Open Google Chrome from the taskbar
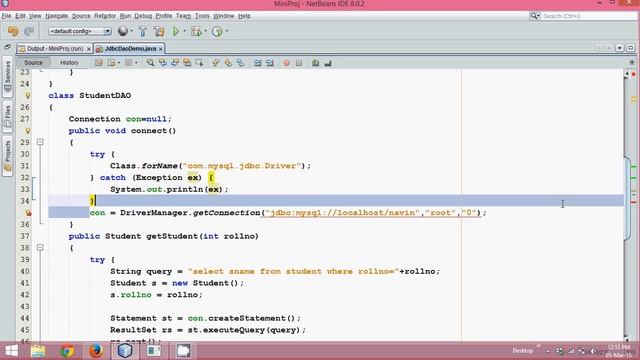The width and height of the screenshot is (640, 360). pos(67,351)
